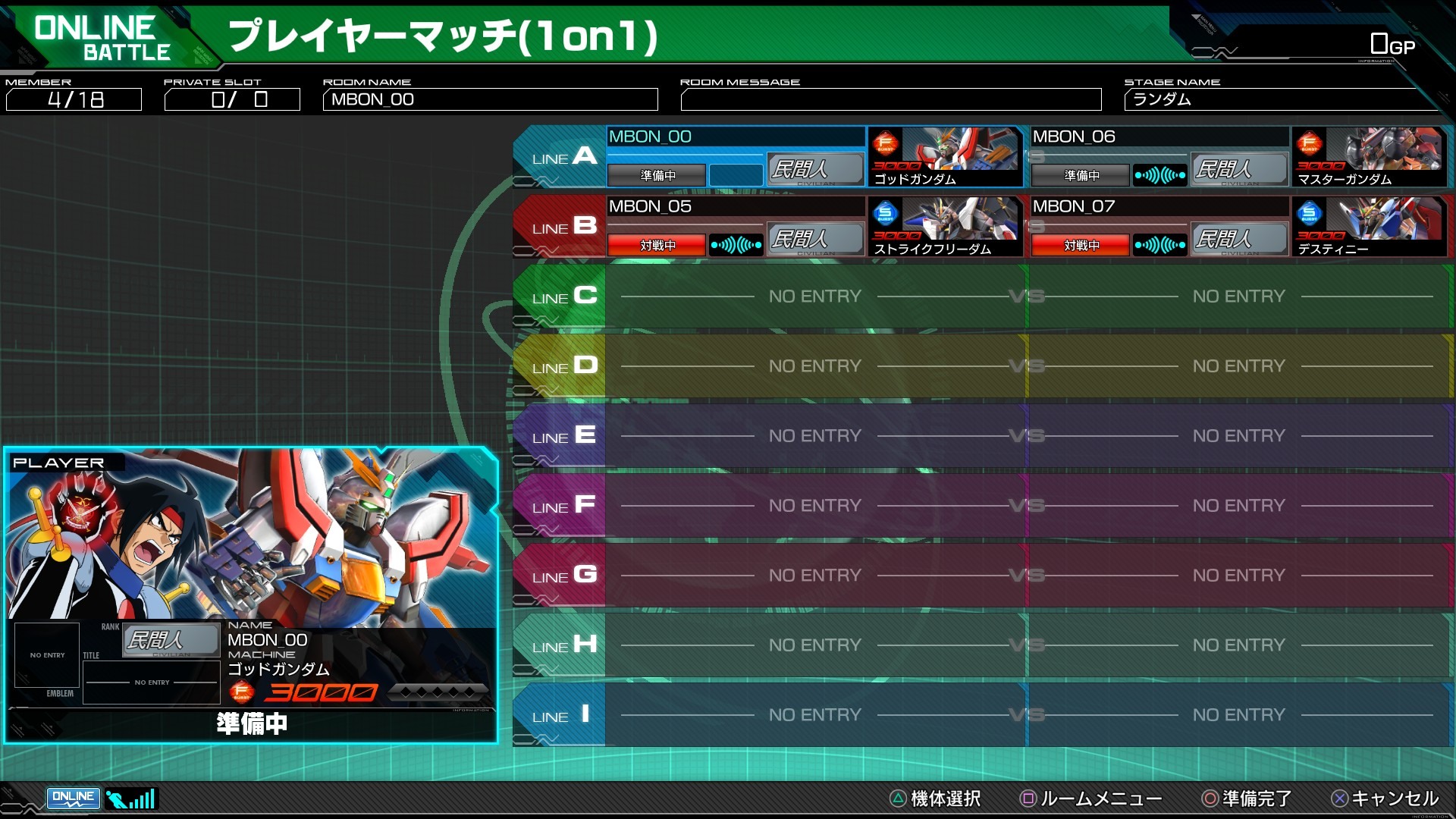The image size is (1456, 819).
Task: Select the LINE F tab
Action: (x=561, y=506)
